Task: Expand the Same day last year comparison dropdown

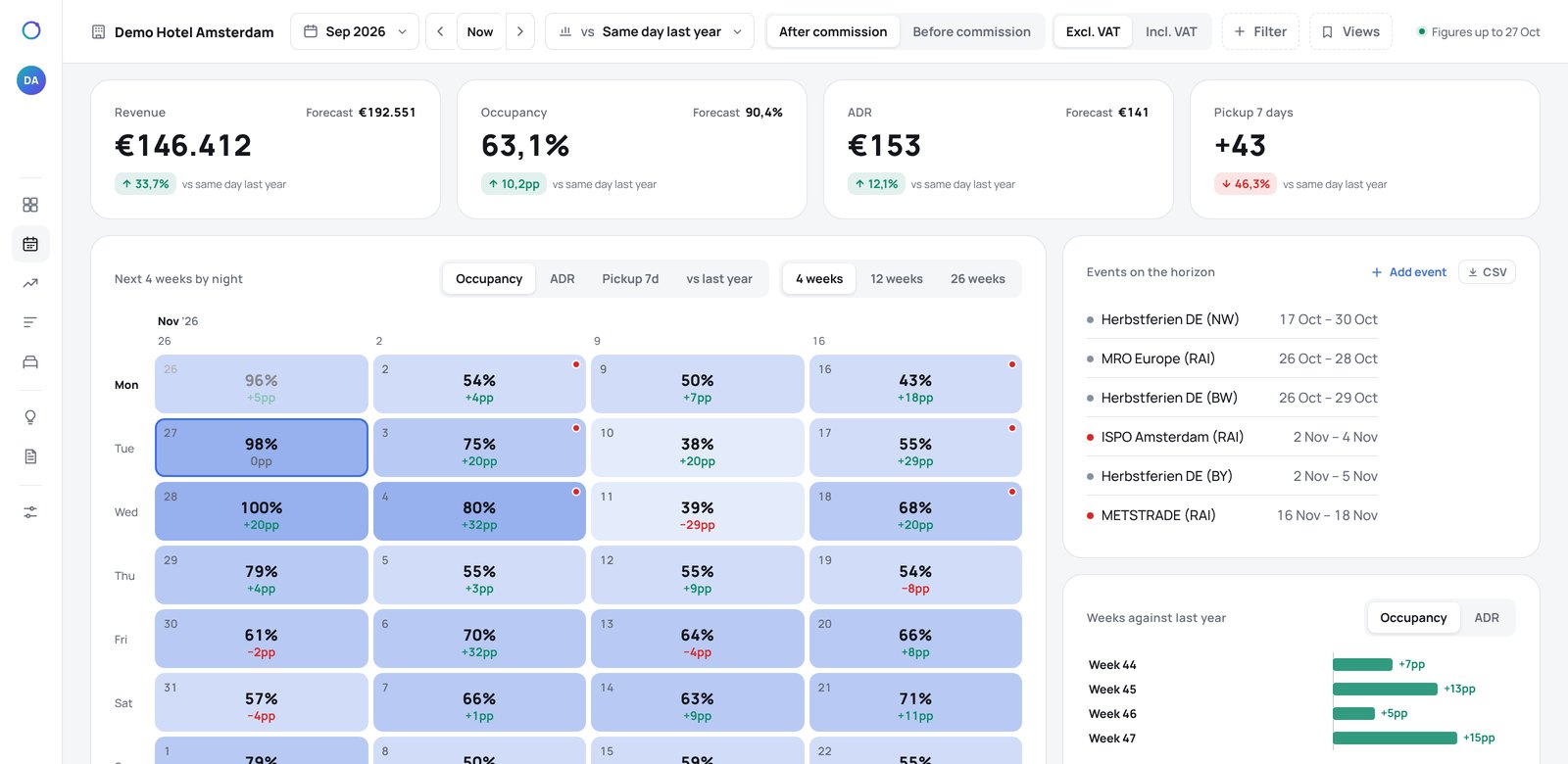Action: (x=650, y=31)
